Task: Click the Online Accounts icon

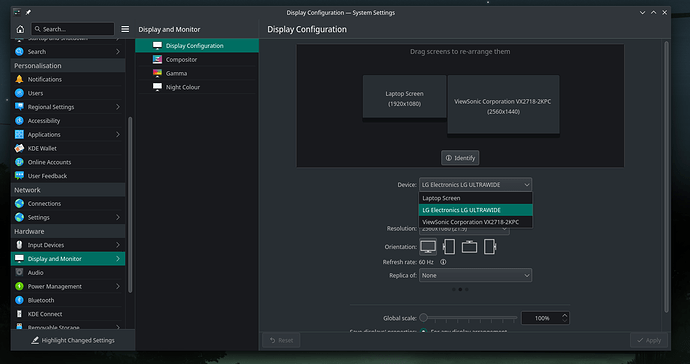Action: pyautogui.click(x=19, y=162)
